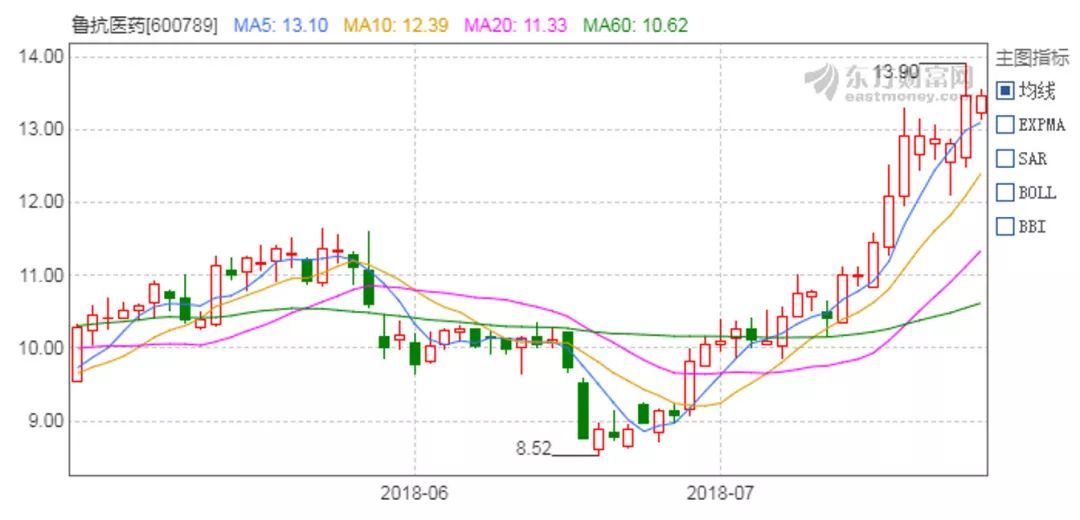The image size is (1080, 520).
Task: Select the 2018-07 date axis label
Action: point(721,494)
